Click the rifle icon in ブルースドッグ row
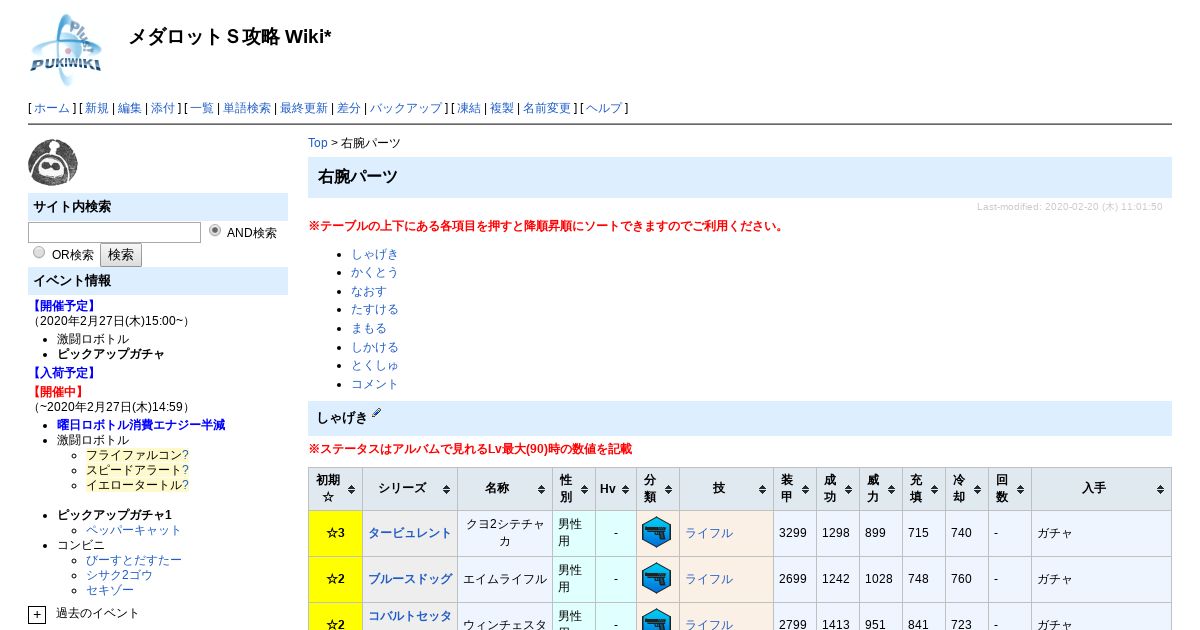Image resolution: width=1200 pixels, height=630 pixels. coord(656,578)
